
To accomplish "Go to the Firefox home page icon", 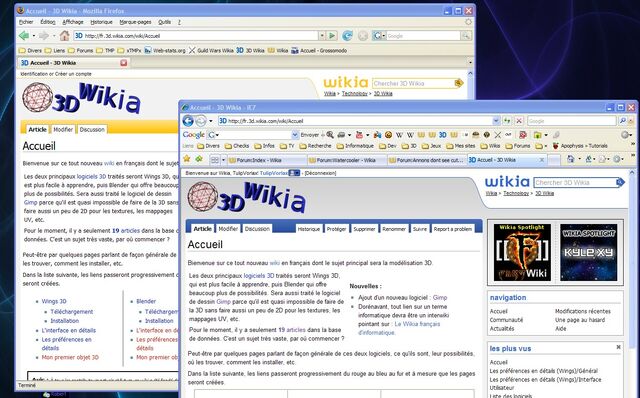I will point(64,36).
